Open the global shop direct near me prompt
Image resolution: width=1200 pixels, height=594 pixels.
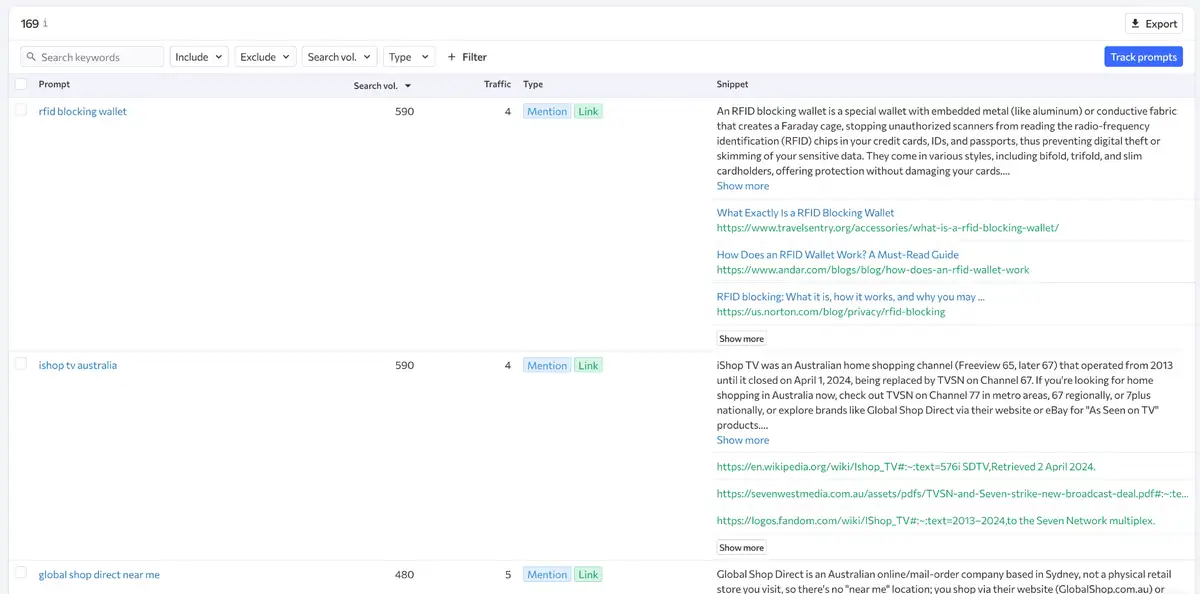click(x=99, y=575)
